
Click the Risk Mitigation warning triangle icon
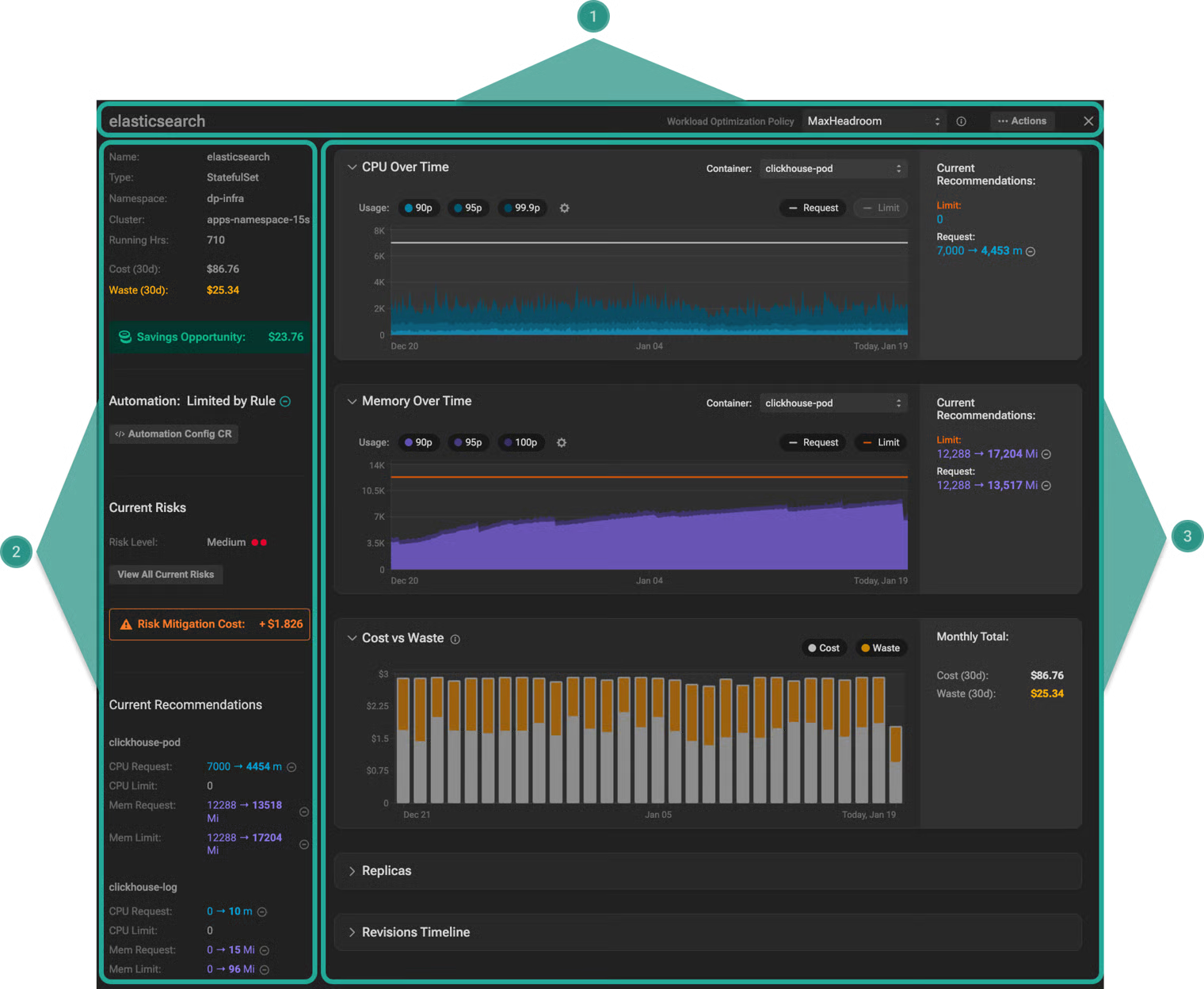click(126, 624)
